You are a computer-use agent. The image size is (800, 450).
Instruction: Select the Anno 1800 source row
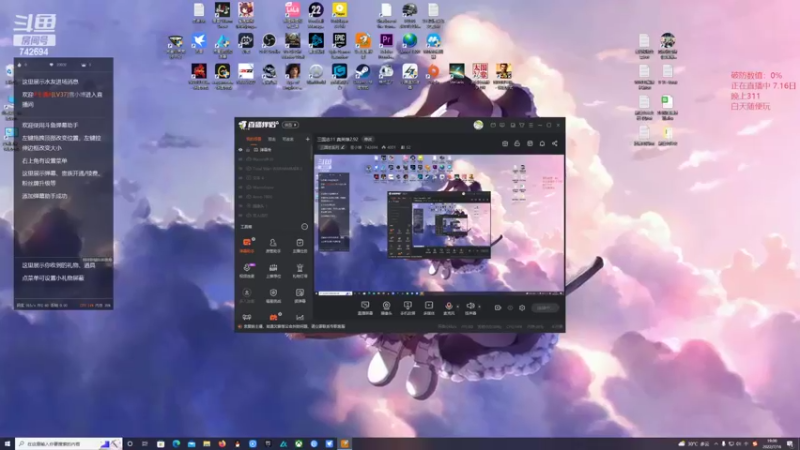pos(274,196)
